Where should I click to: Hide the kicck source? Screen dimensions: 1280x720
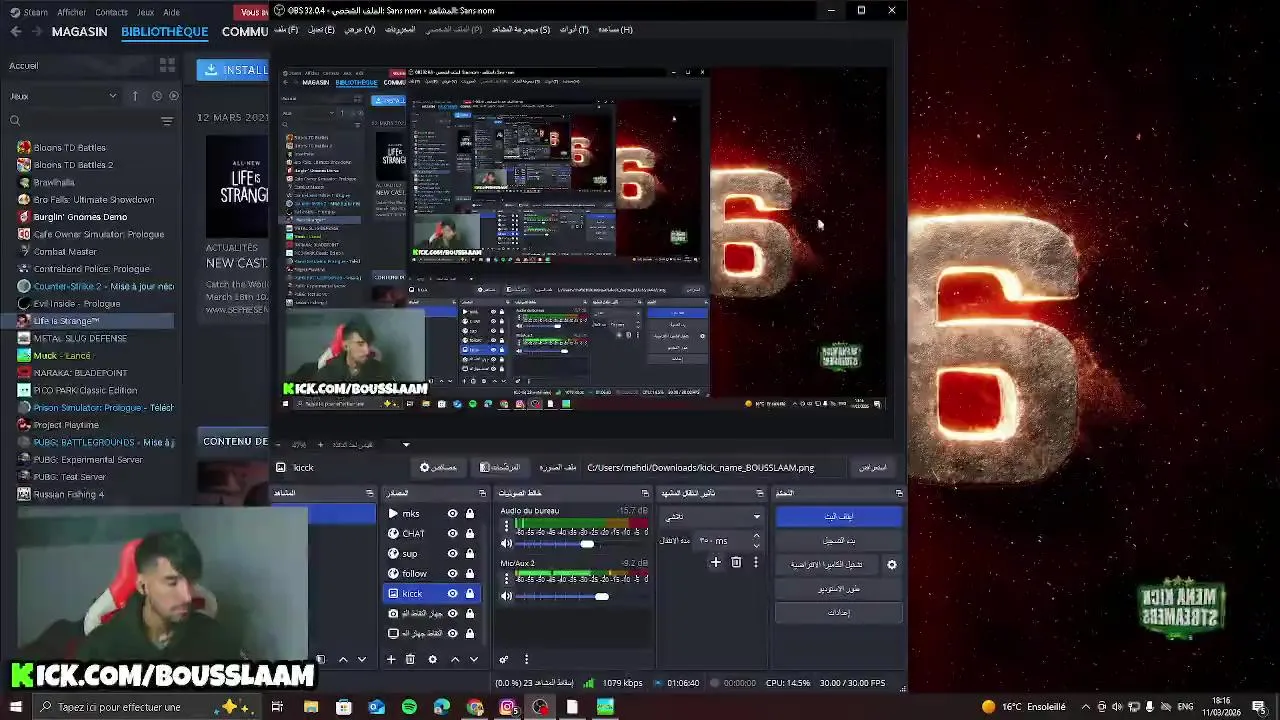point(452,593)
